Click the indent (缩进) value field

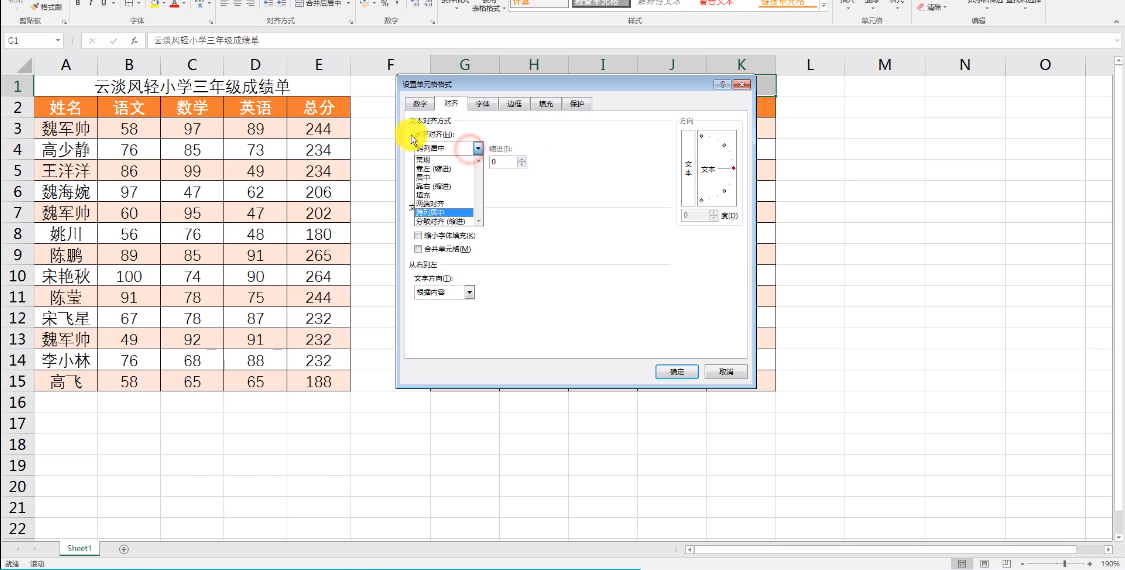pos(503,162)
